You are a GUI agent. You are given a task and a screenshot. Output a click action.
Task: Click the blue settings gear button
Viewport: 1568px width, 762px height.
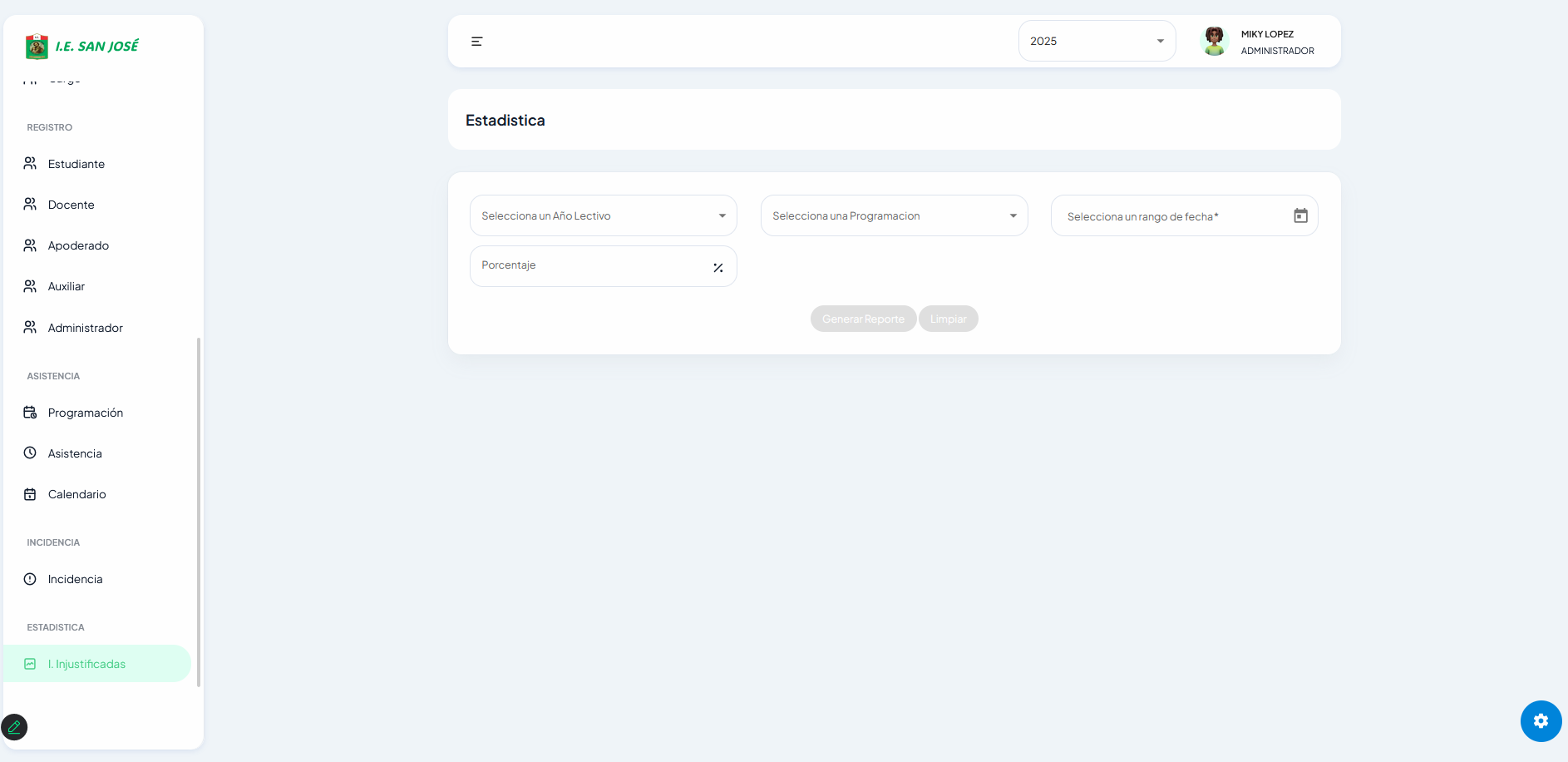coord(1541,721)
